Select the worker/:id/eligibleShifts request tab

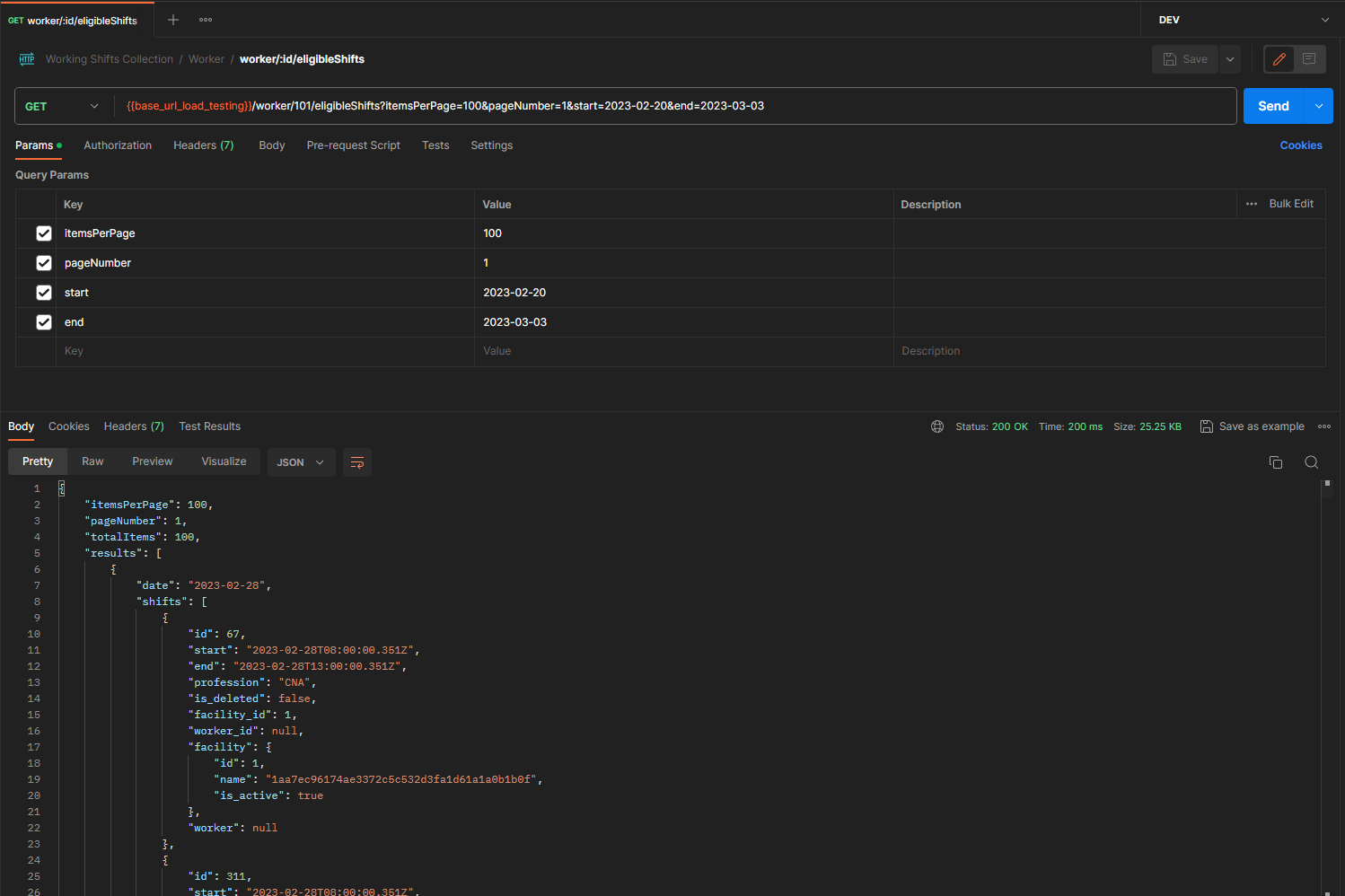pos(77,20)
